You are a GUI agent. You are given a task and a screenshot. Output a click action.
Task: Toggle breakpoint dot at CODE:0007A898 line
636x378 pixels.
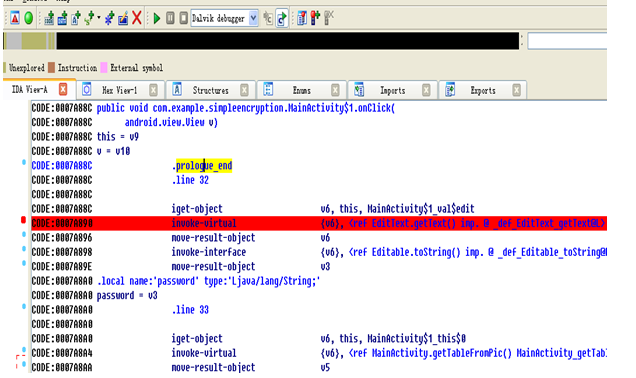[x=24, y=249]
